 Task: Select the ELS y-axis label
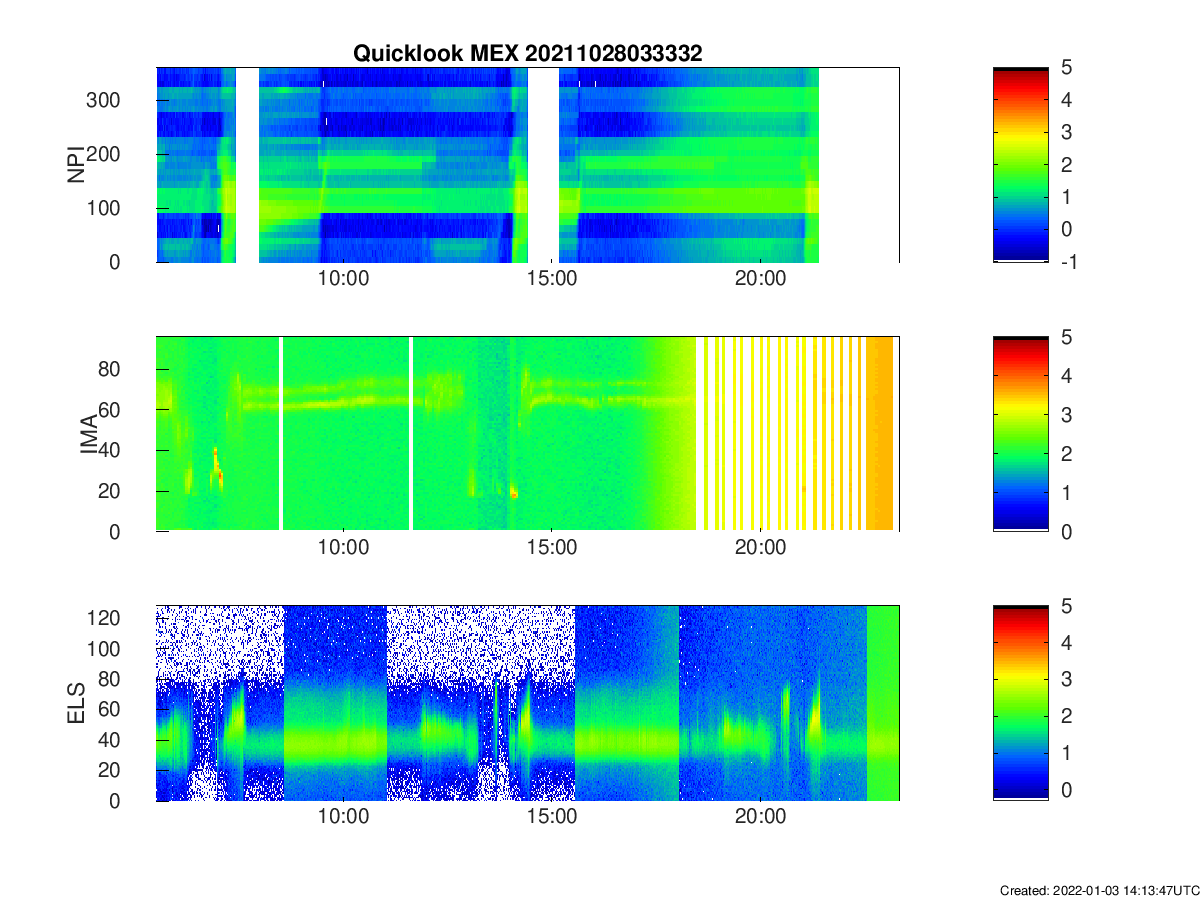point(75,703)
